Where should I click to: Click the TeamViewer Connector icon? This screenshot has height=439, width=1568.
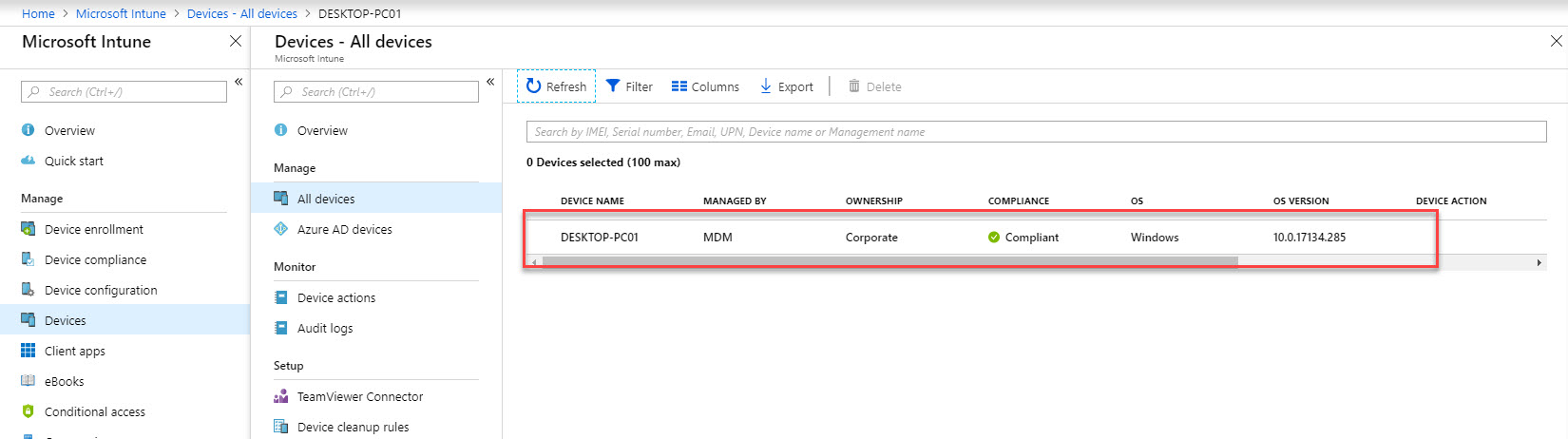click(281, 396)
